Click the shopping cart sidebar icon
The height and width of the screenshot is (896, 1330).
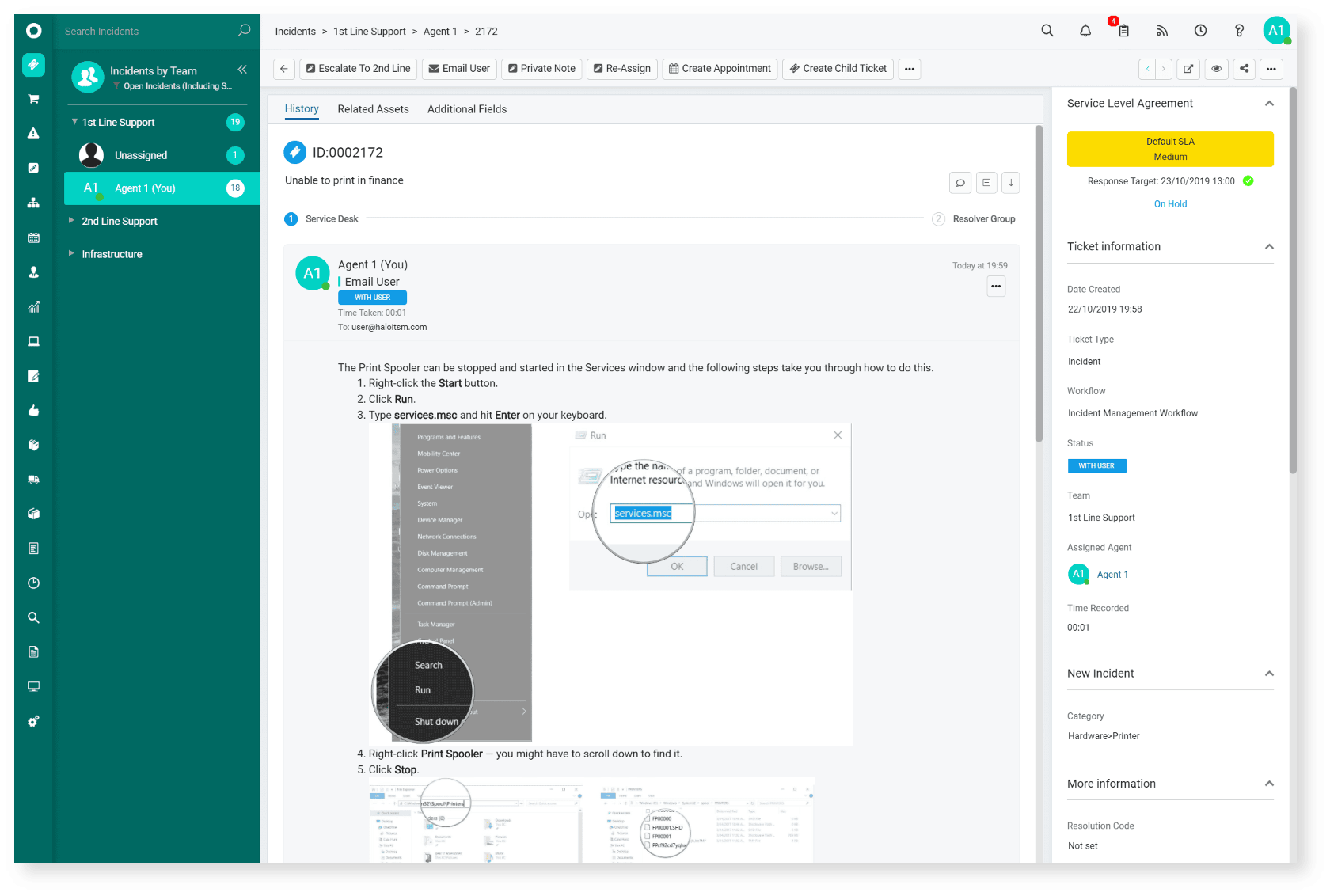(33, 99)
